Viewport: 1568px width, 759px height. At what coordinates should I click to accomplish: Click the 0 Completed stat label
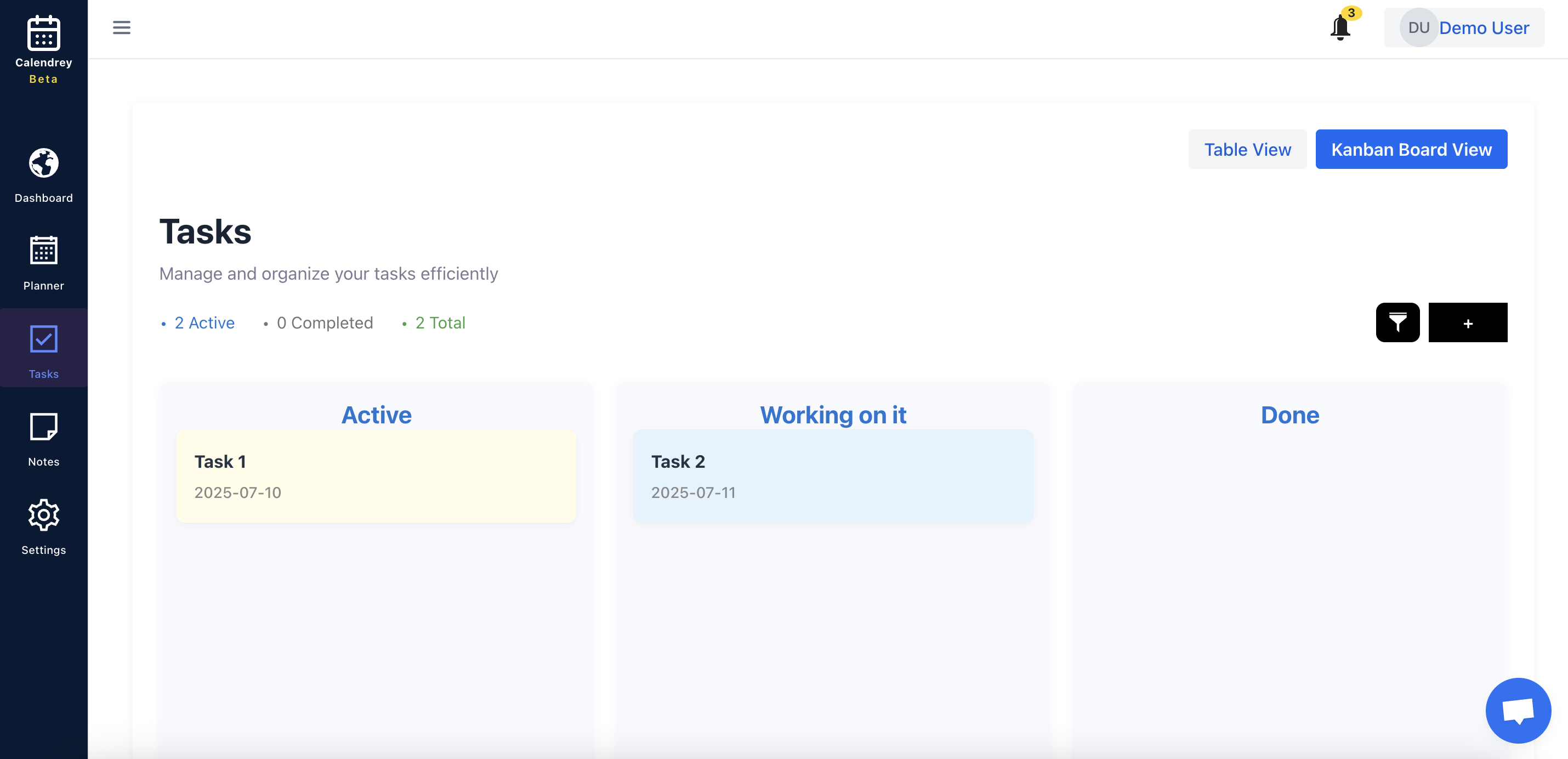click(x=324, y=323)
